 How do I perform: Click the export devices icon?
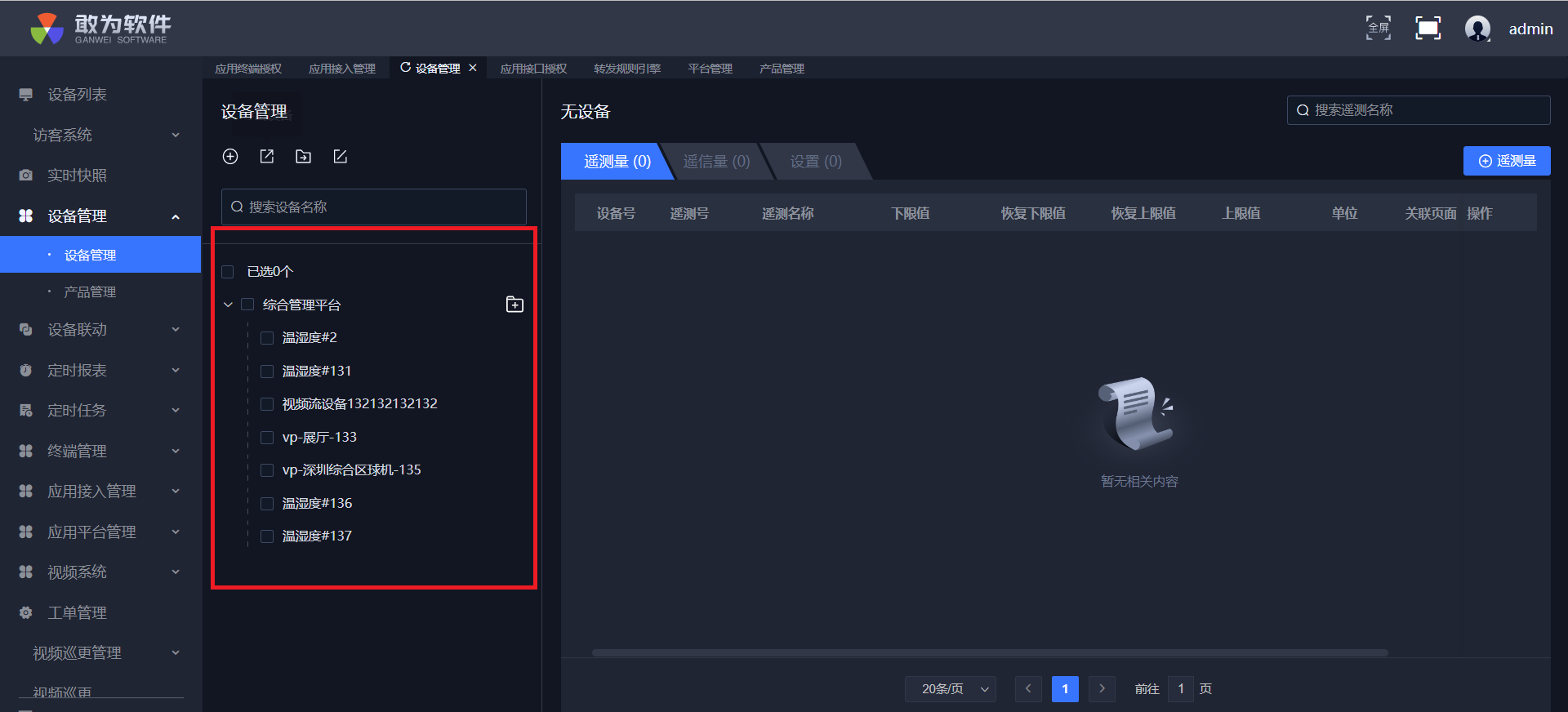point(267,157)
